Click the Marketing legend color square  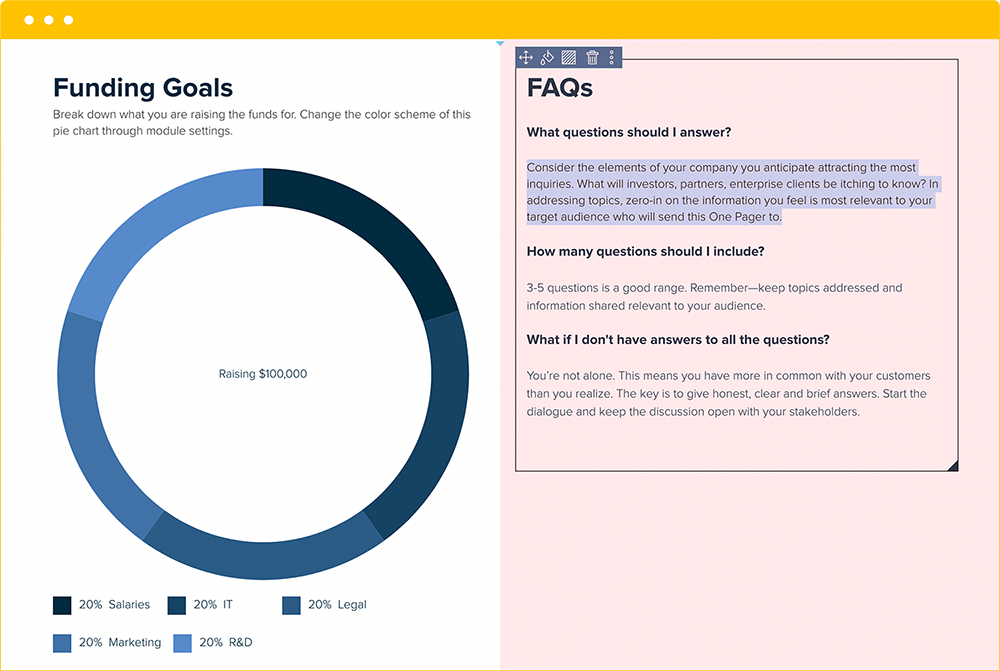[61, 643]
